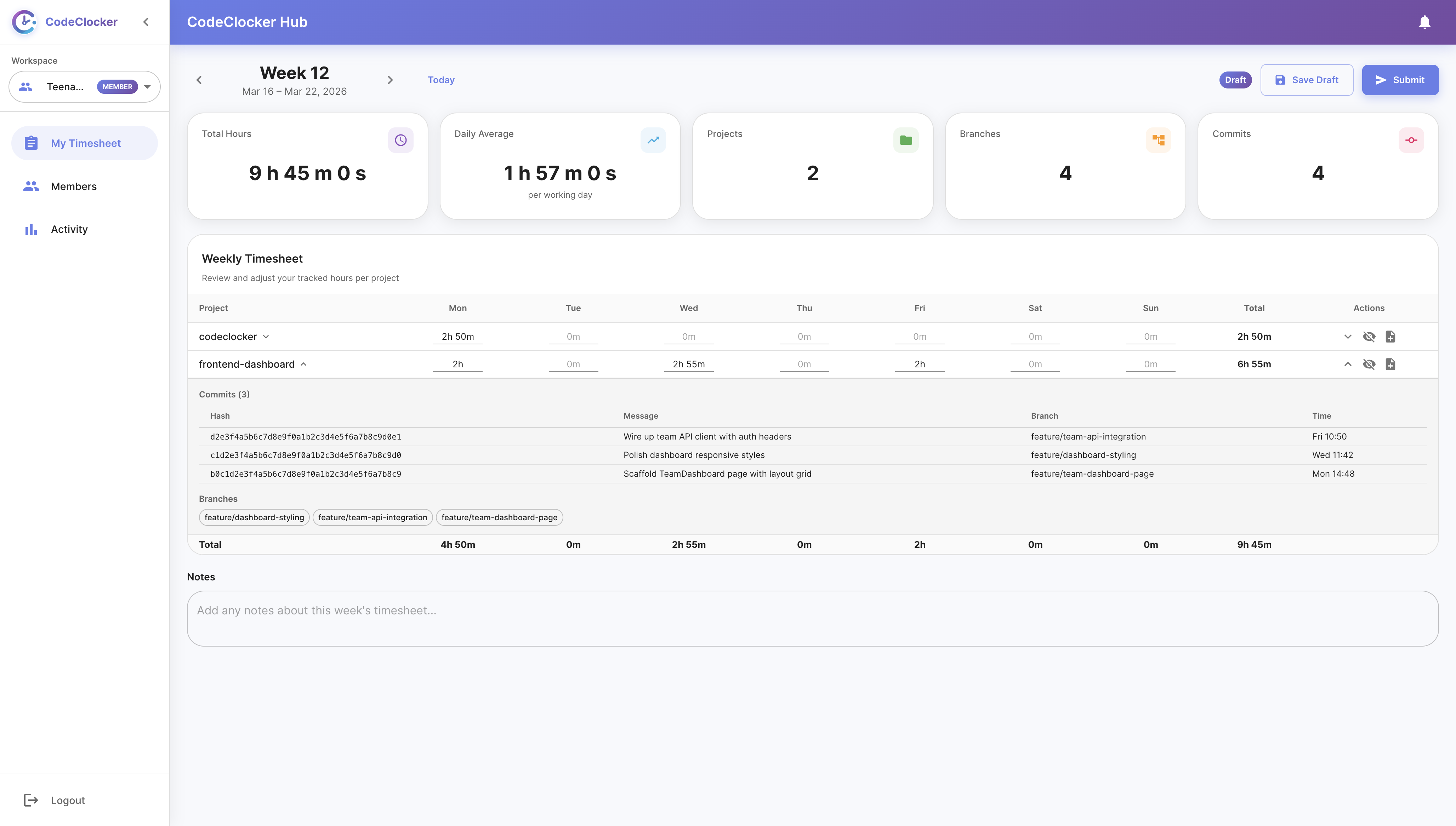Image resolution: width=1456 pixels, height=826 pixels.
Task: Click the CodeClocker logo icon
Action: point(24,22)
